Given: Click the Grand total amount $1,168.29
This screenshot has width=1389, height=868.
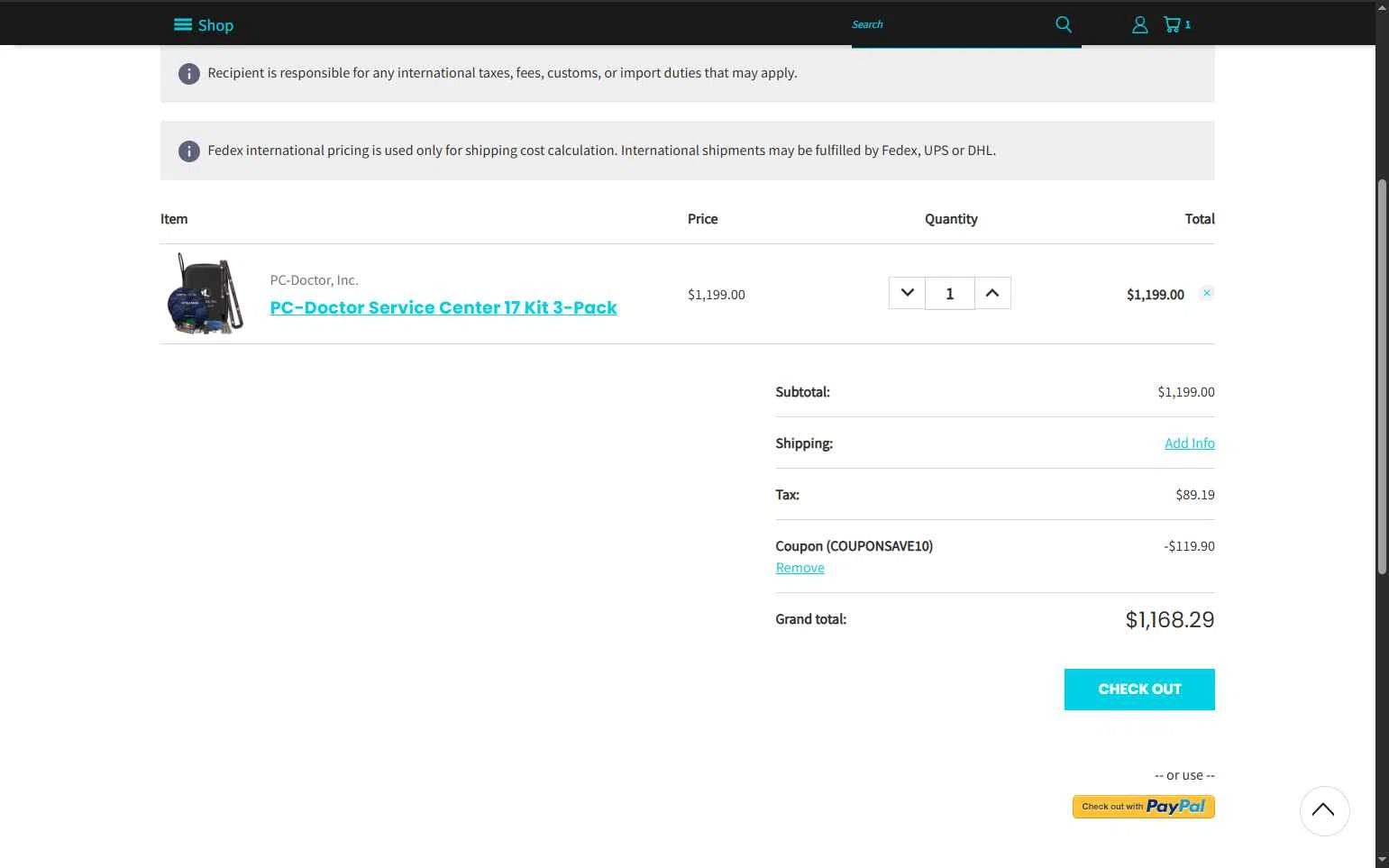Looking at the screenshot, I should tap(1169, 620).
